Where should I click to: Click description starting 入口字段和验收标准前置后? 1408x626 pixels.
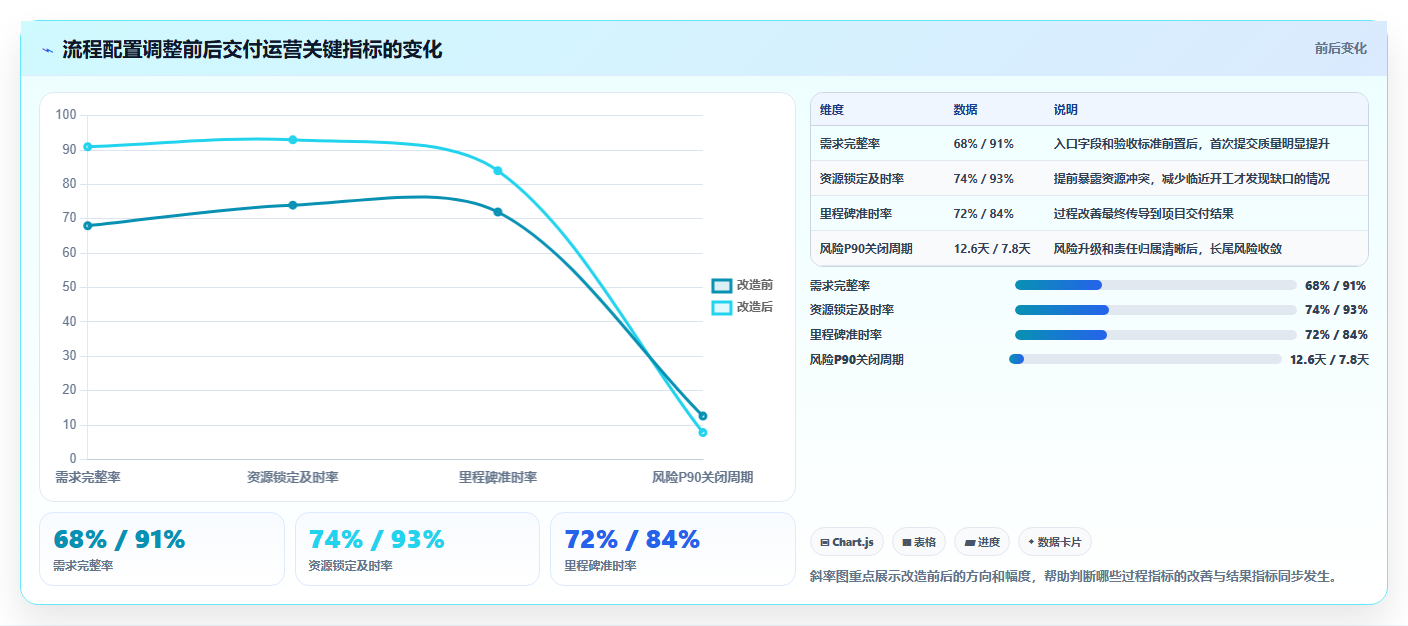pyautogui.click(x=1192, y=144)
